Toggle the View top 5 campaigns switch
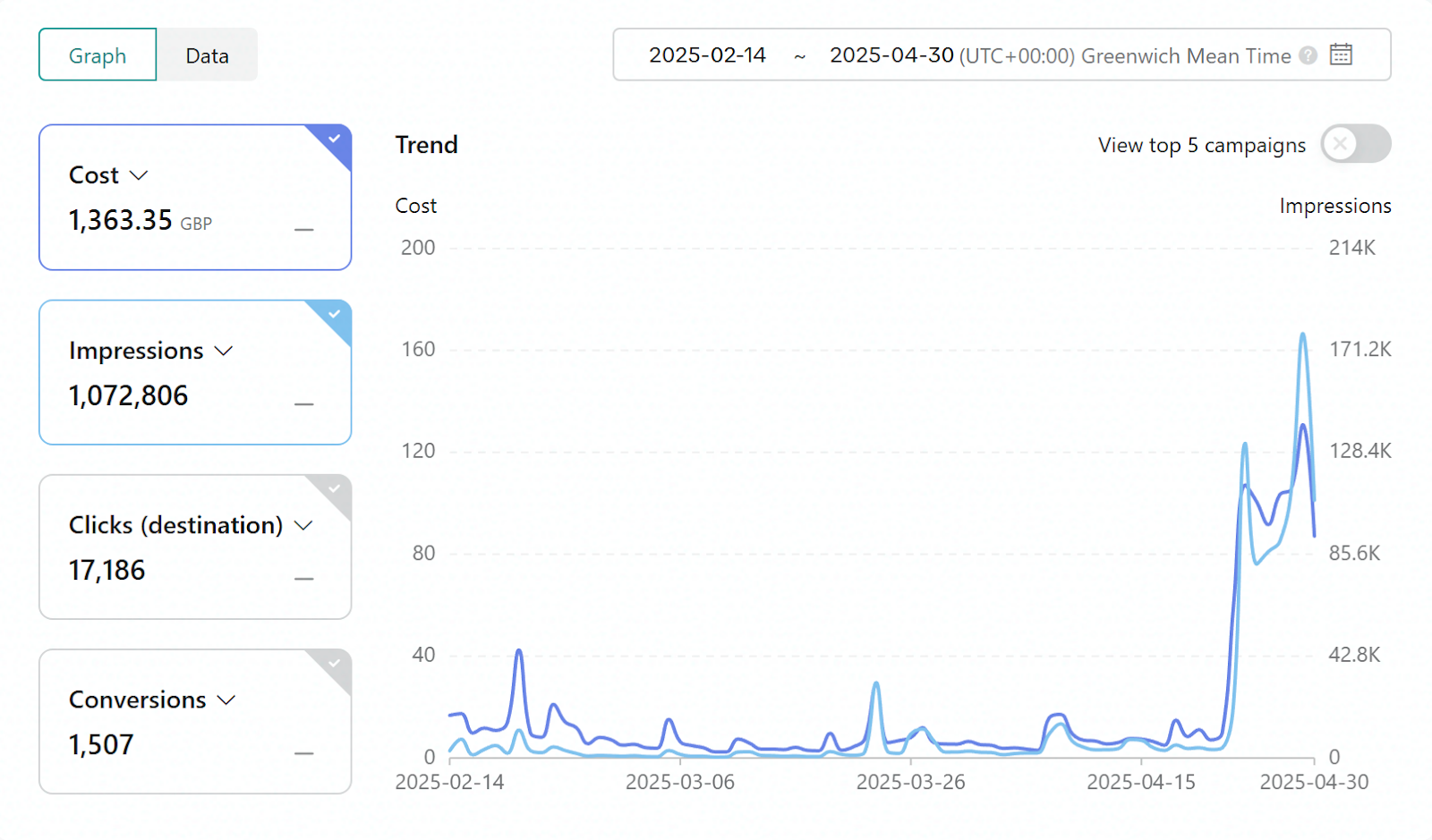 point(1355,144)
